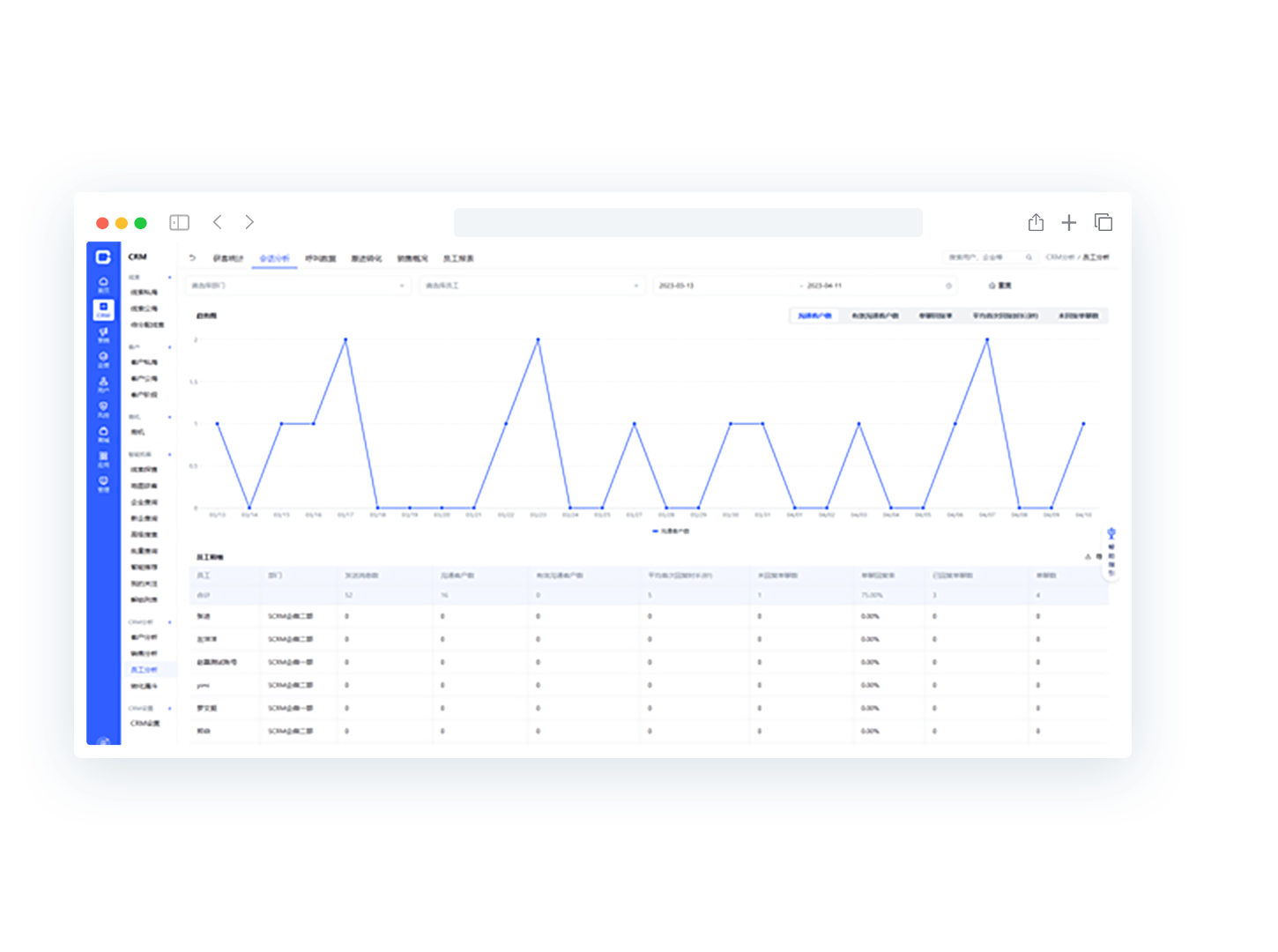
Task: Open the people/users icon in blue sidebar
Action: click(x=103, y=384)
